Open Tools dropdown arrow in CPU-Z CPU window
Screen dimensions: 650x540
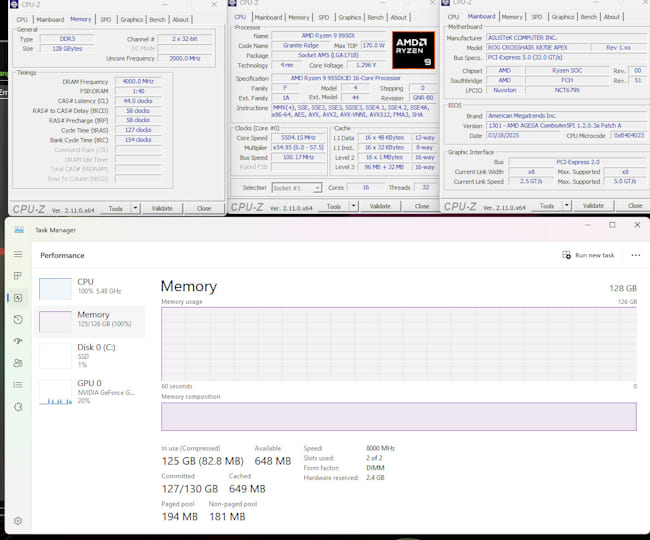[354, 206]
